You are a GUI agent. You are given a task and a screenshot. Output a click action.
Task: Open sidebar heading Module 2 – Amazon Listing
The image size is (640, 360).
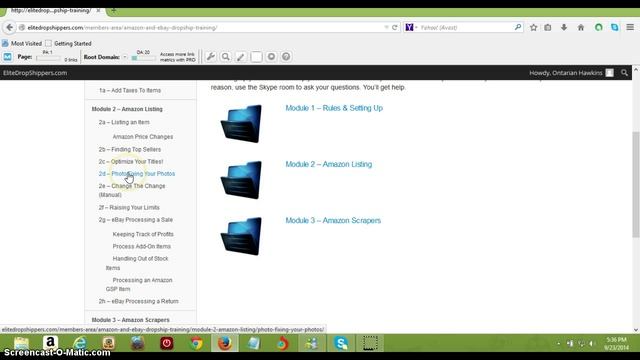[x=127, y=109]
